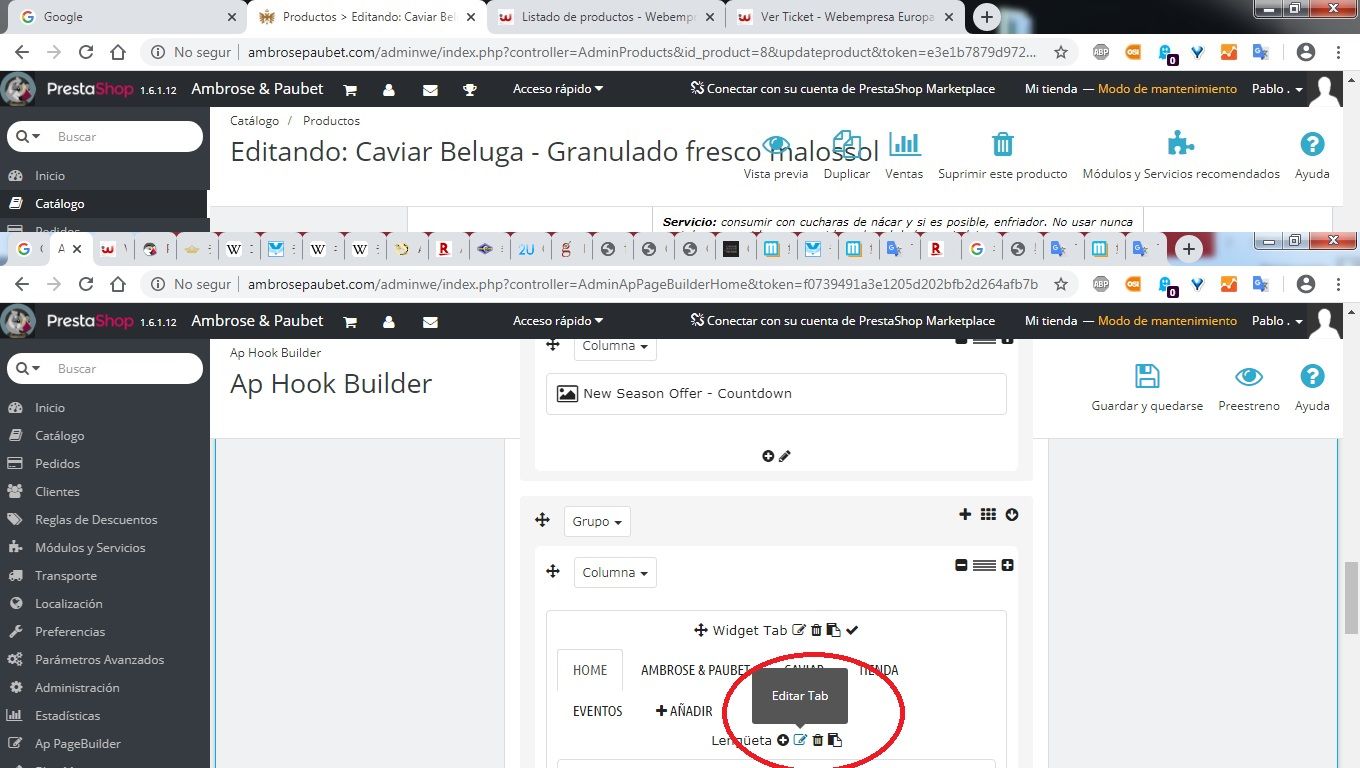This screenshot has width=1360, height=768.
Task: Click move handle left of Widget Tab label
Action: point(701,630)
